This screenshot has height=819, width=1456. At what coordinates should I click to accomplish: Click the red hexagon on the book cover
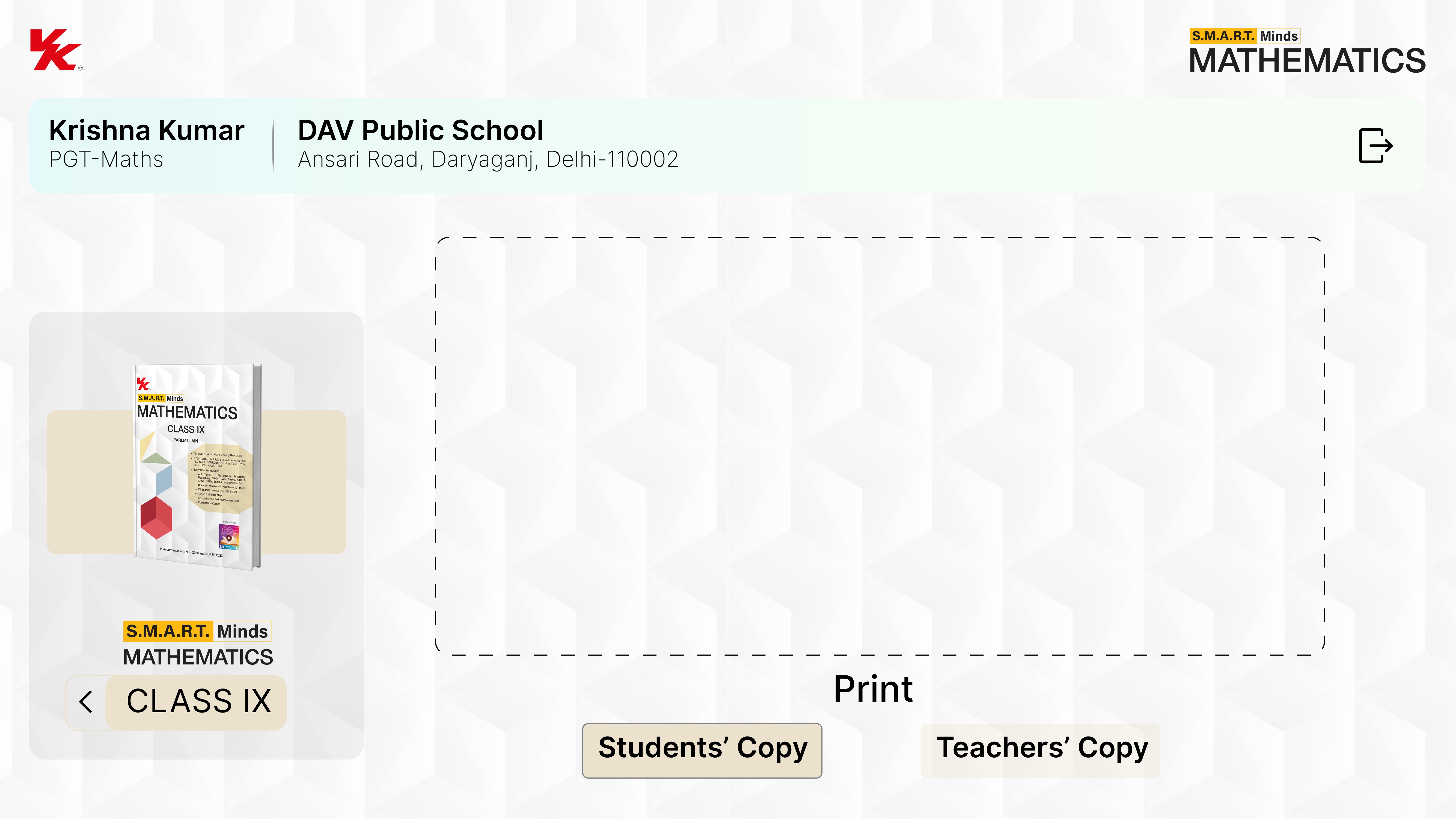tap(156, 518)
